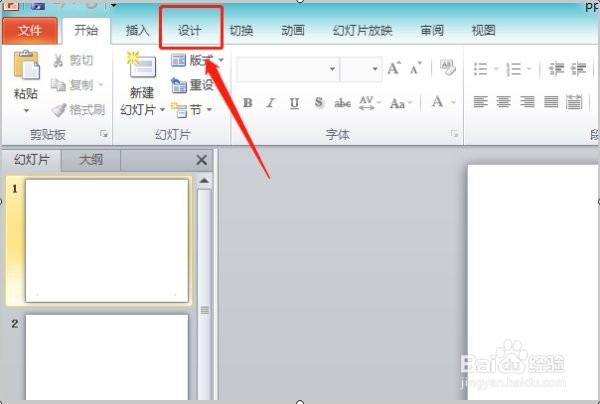Open the 审阅 review tab
The image size is (600, 404).
432,30
